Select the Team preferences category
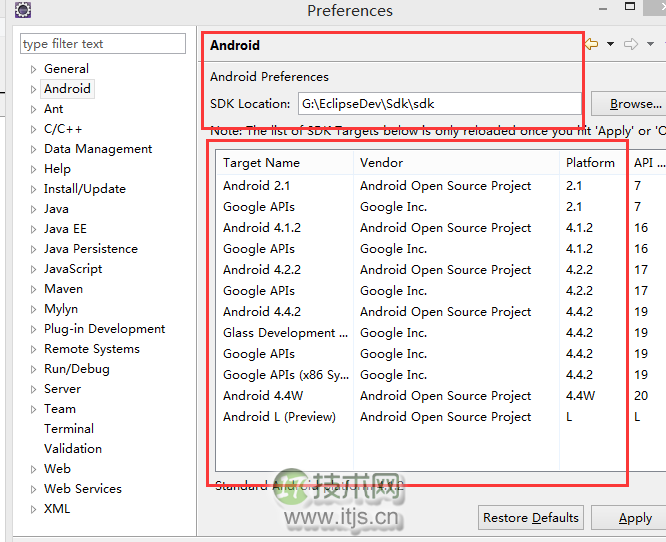This screenshot has height=542, width=666. point(60,409)
